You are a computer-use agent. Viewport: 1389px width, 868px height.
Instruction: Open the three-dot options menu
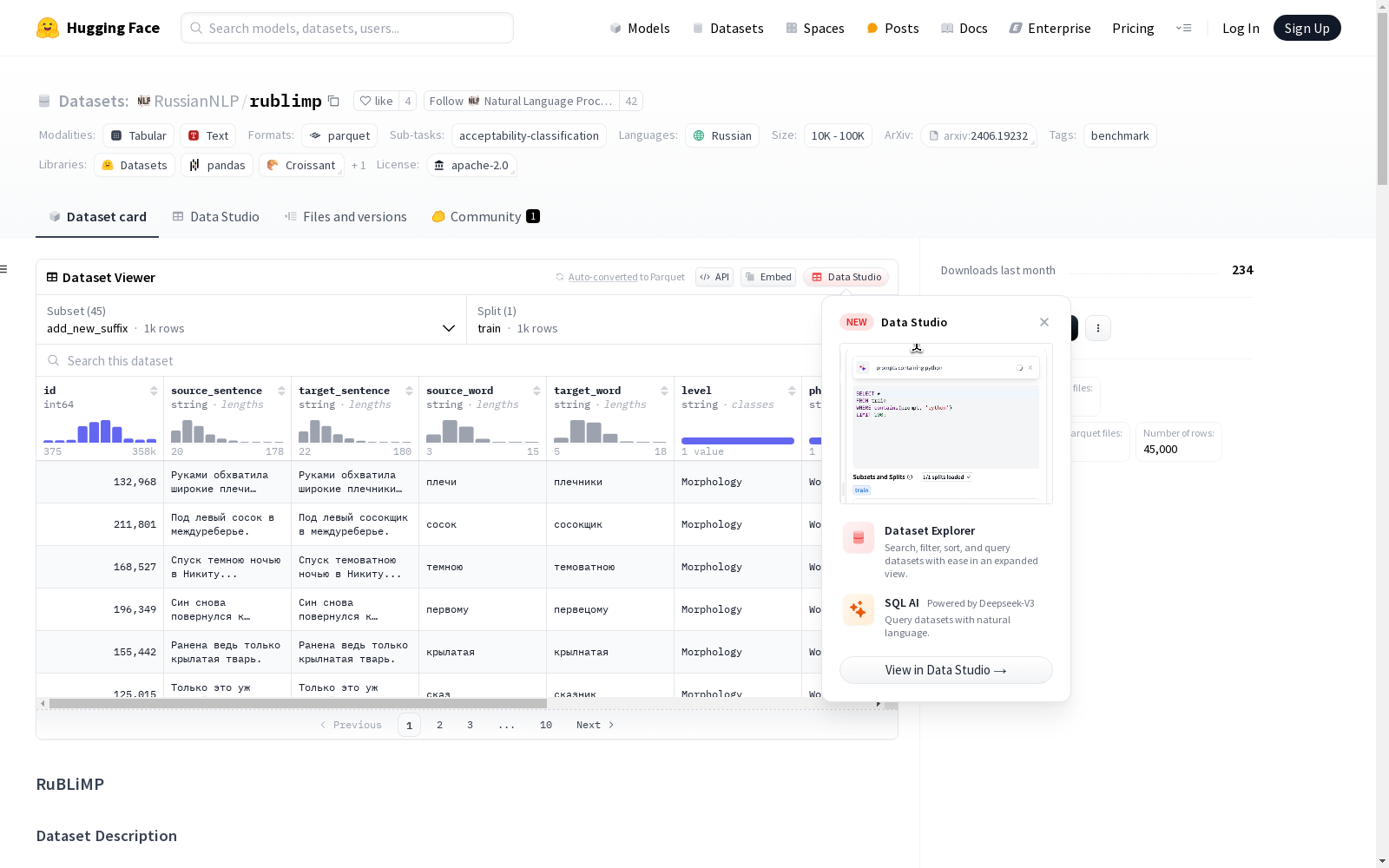tap(1098, 328)
